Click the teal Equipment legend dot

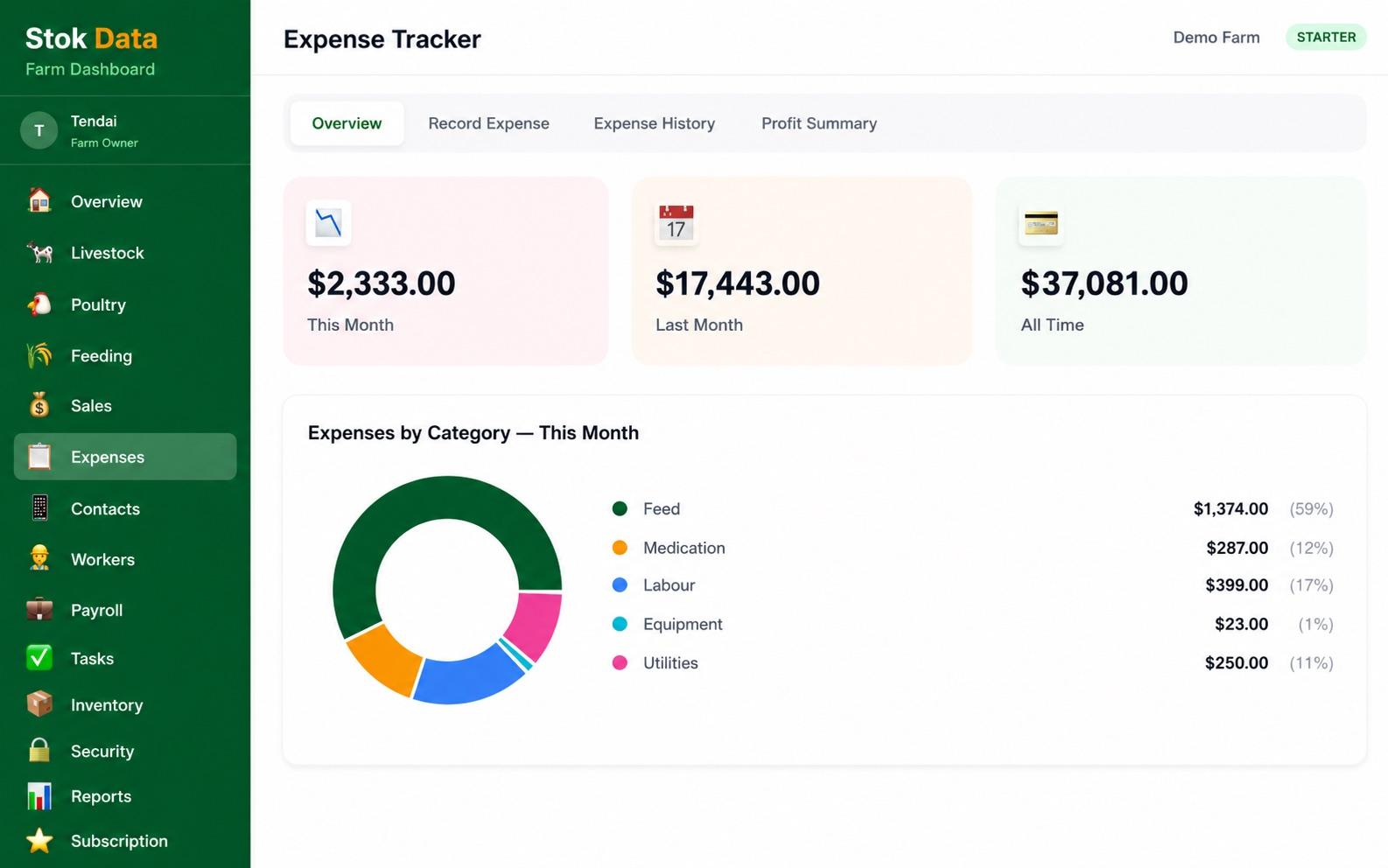click(x=620, y=624)
